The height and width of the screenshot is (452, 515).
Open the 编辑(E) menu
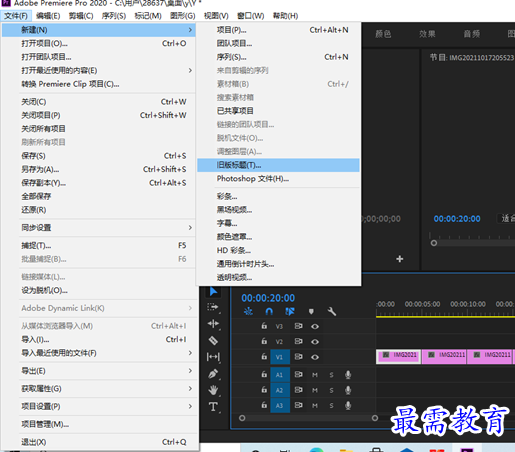[x=48, y=16]
